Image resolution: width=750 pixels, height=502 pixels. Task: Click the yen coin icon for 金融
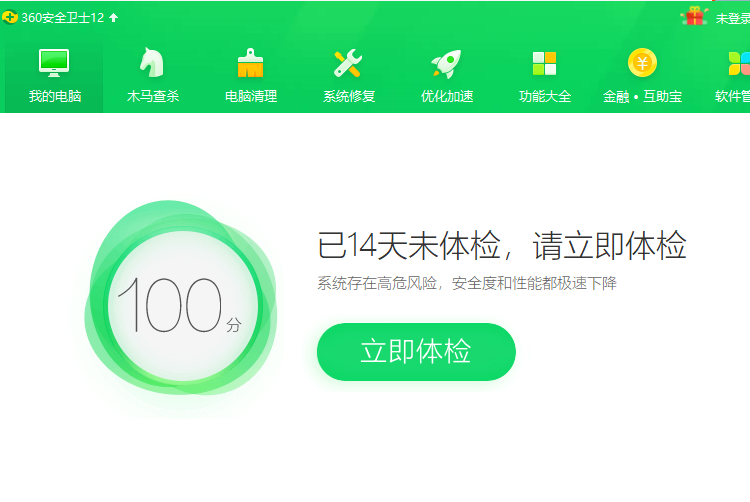click(x=642, y=63)
